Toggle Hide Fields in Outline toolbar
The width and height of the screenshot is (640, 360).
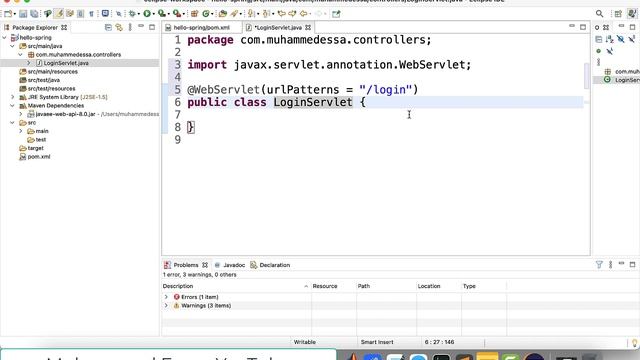(x=620, y=39)
